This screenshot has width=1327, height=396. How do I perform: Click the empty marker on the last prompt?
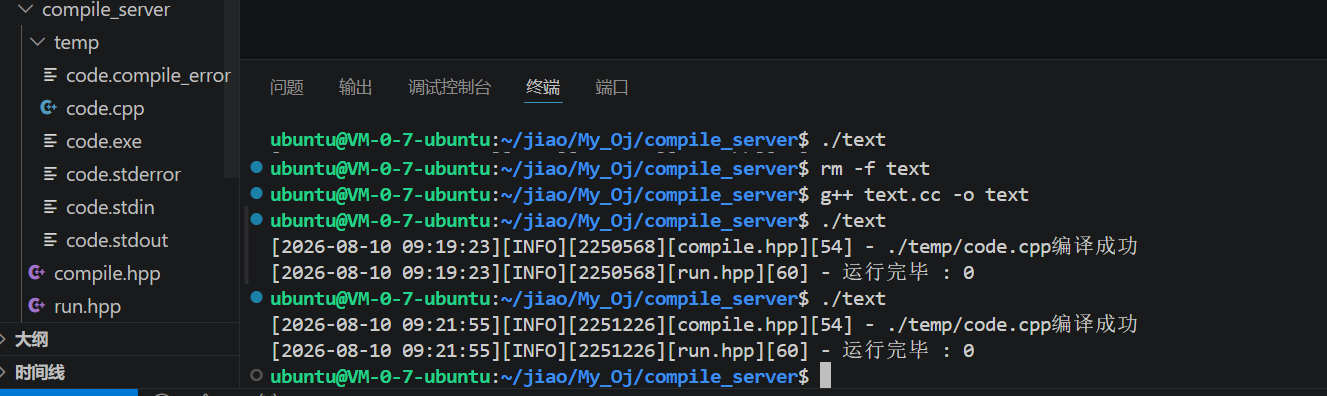point(256,375)
